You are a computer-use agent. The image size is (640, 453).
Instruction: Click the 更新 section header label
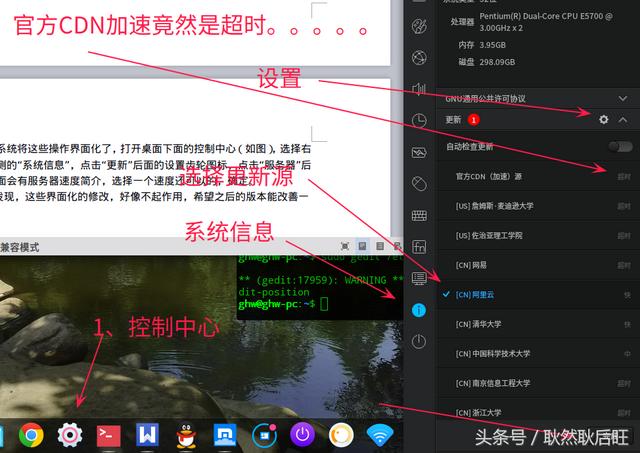pos(453,120)
